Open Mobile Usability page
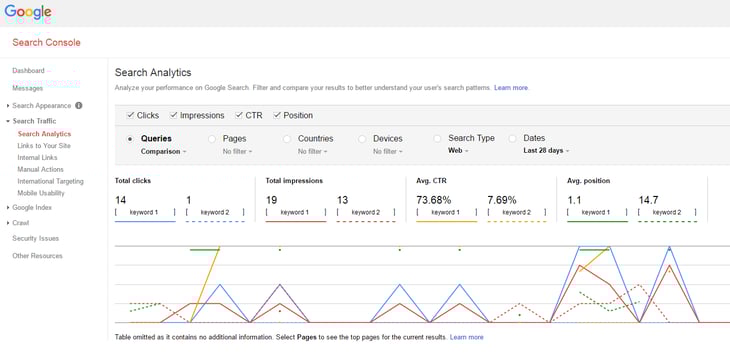The image size is (730, 360). click(x=41, y=193)
